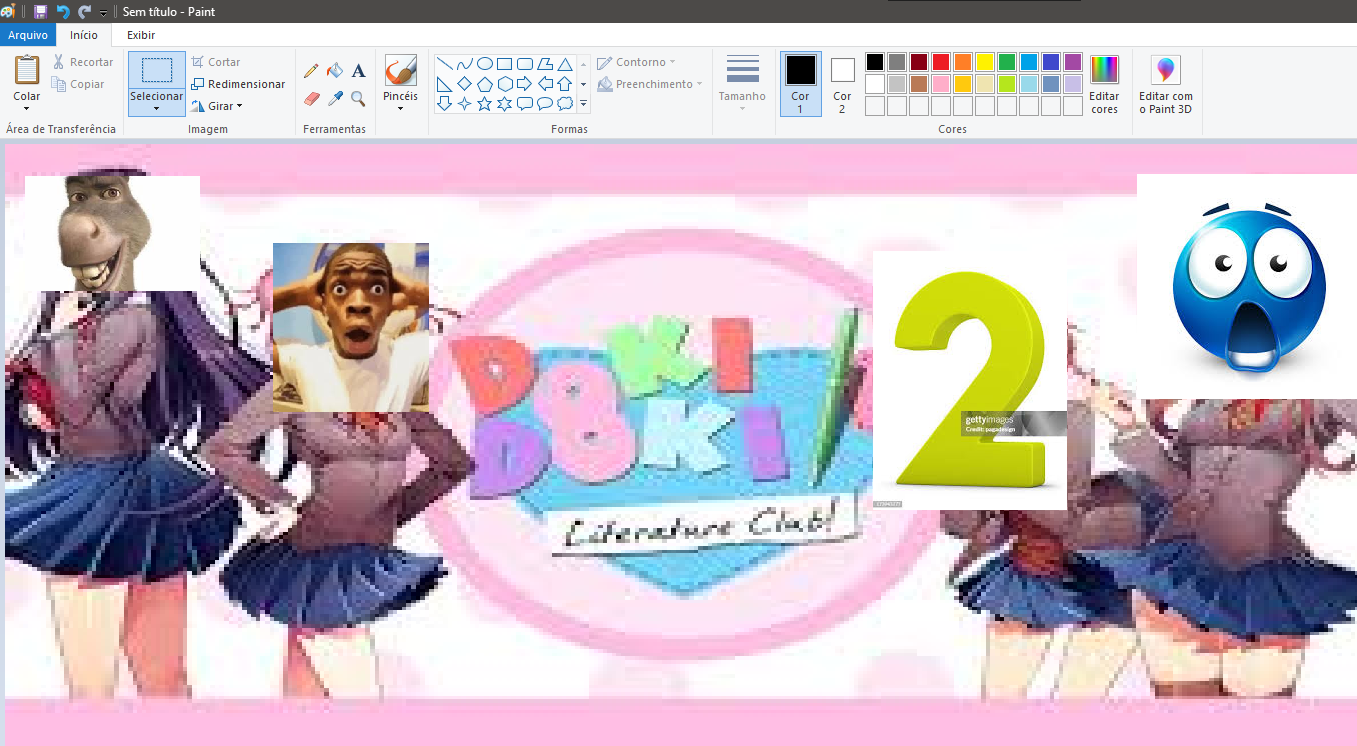1357x746 pixels.
Task: Select the Color picker eyedropper tool
Action: coord(335,99)
